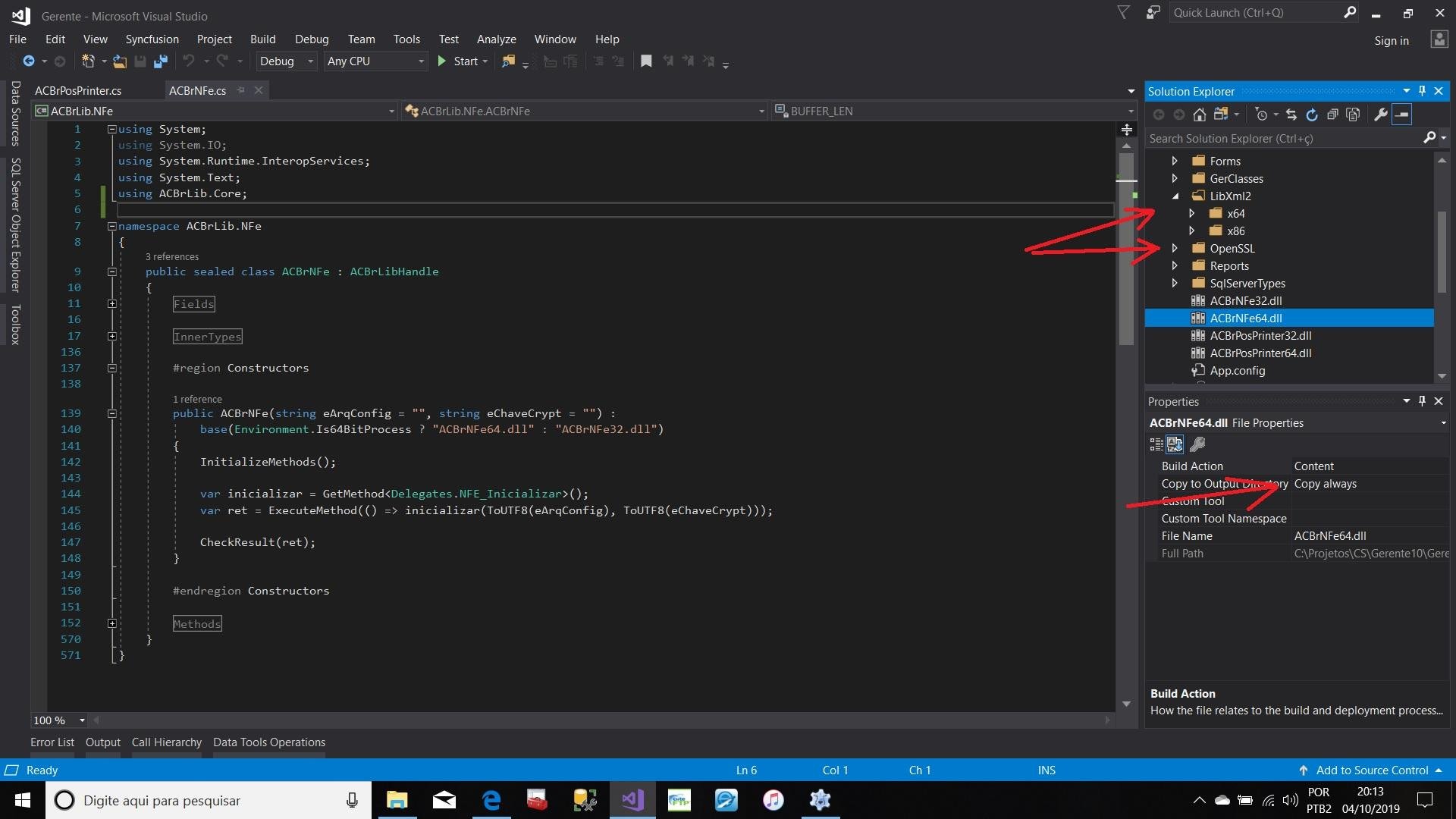Viewport: 1456px width, 819px height.
Task: Click the Open File folder icon
Action: (x=120, y=61)
